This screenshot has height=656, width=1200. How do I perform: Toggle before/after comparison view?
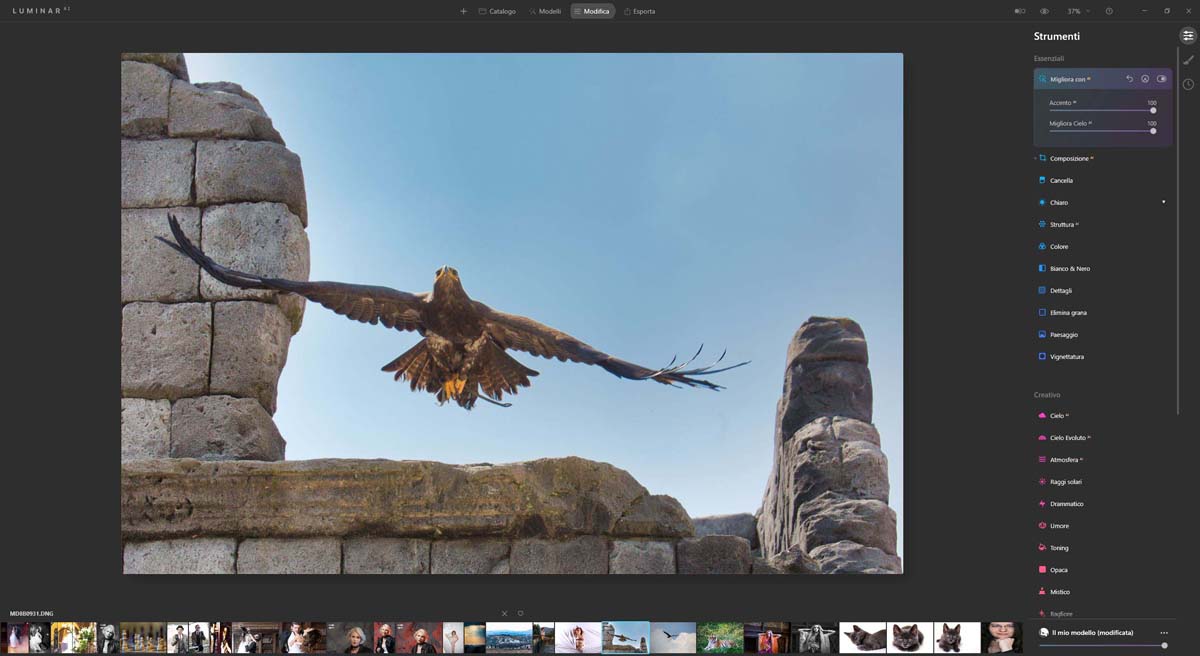click(x=1020, y=11)
